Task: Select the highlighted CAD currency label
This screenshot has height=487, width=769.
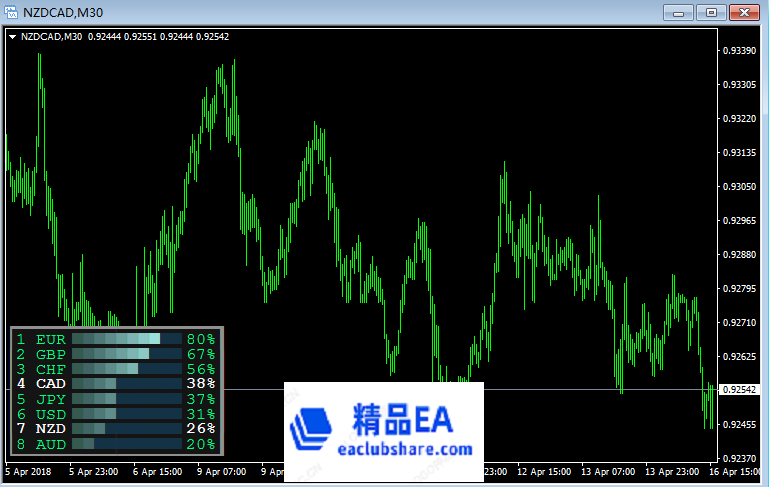Action: pos(50,384)
